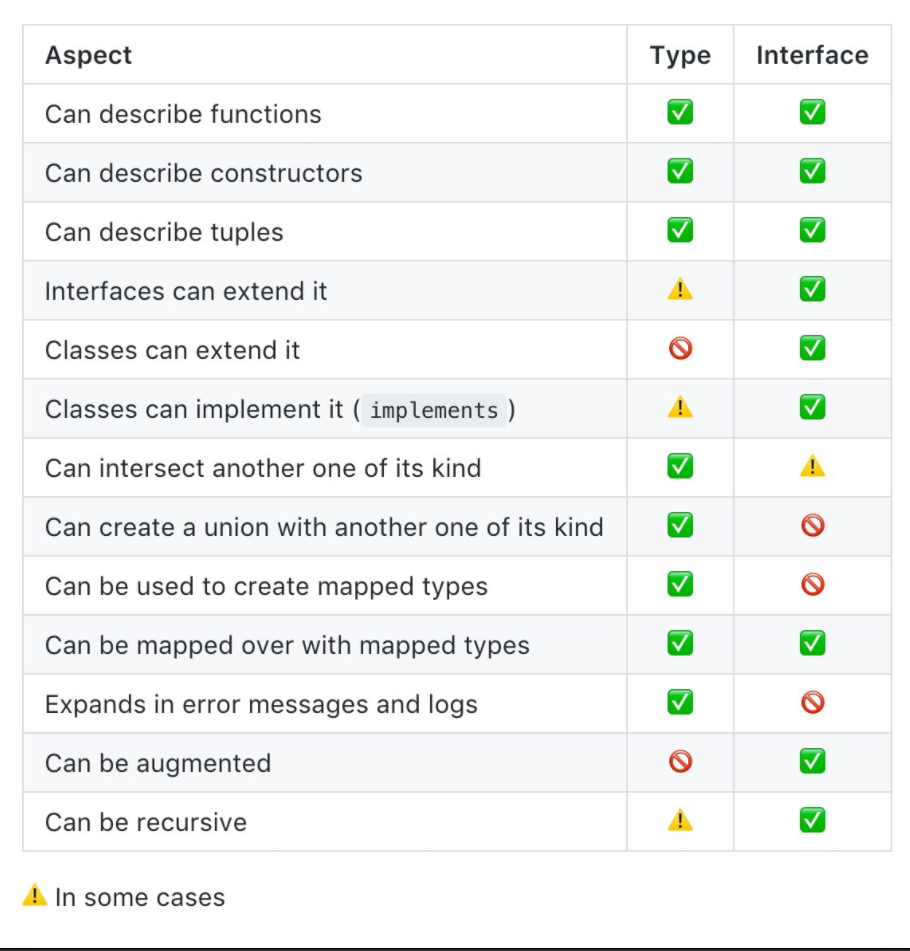Click Type check for Can describe tuples
910x951 pixels.
pos(680,231)
